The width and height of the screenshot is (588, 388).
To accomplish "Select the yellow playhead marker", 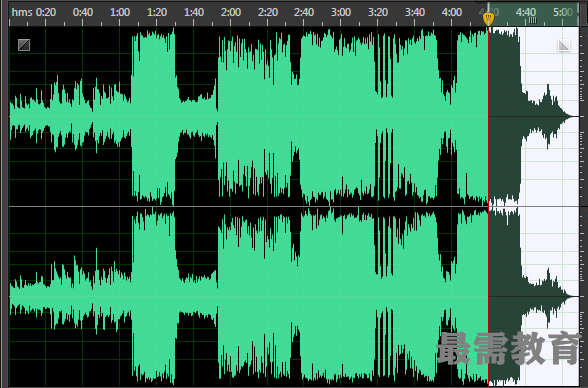I will pos(488,18).
